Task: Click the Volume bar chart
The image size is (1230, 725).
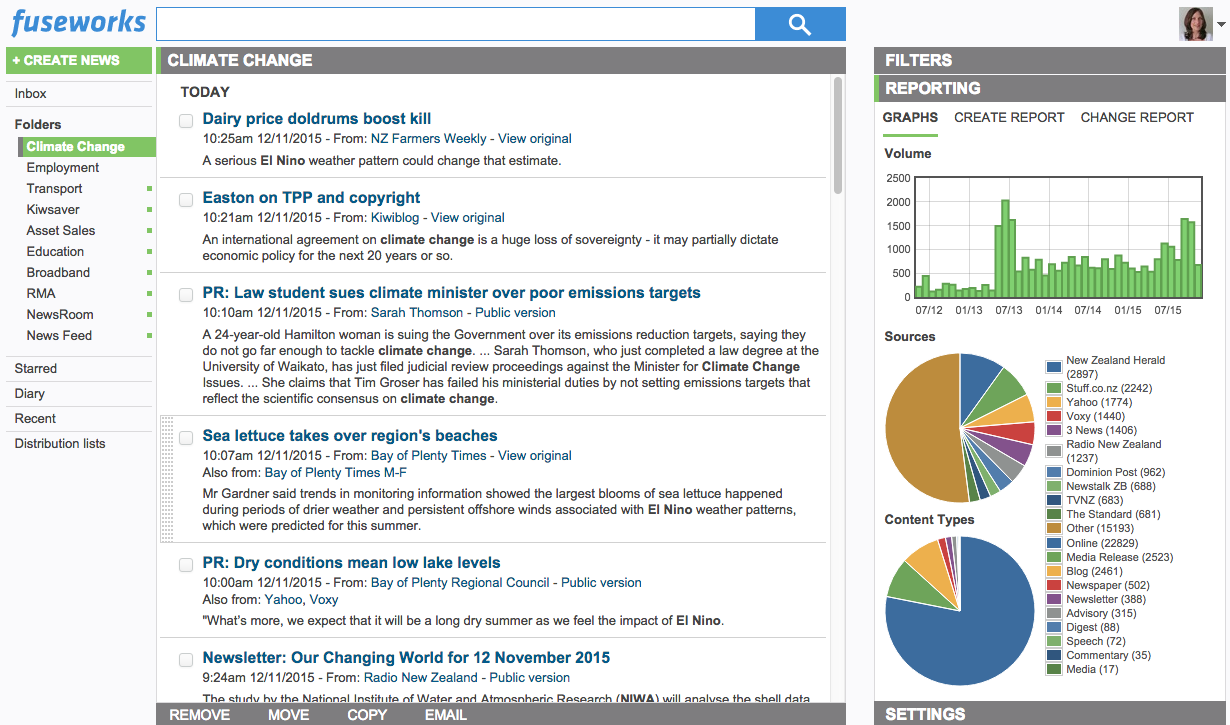Action: [1058, 237]
